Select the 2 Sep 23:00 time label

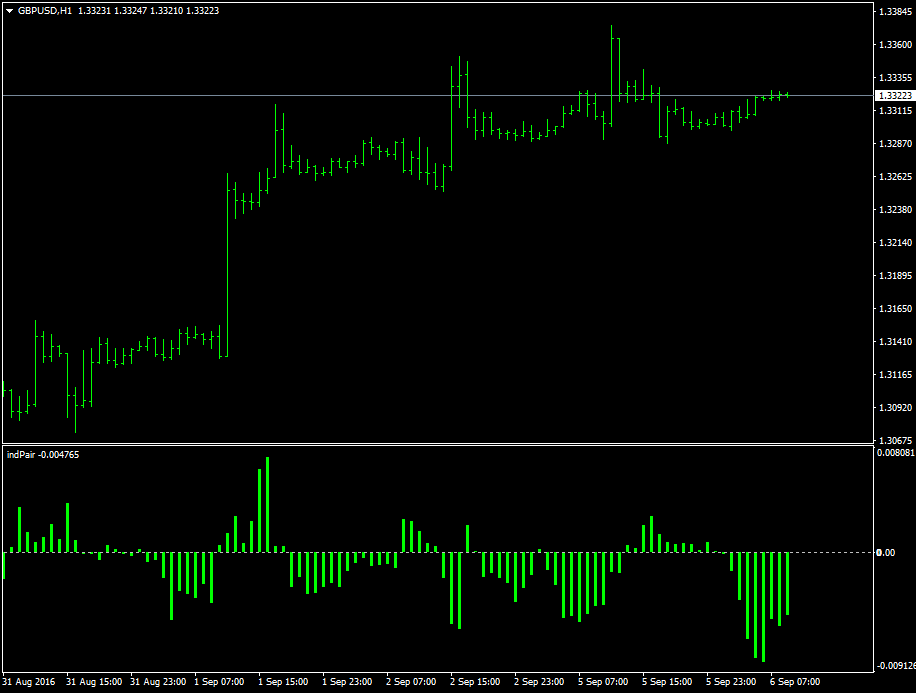pos(539,682)
